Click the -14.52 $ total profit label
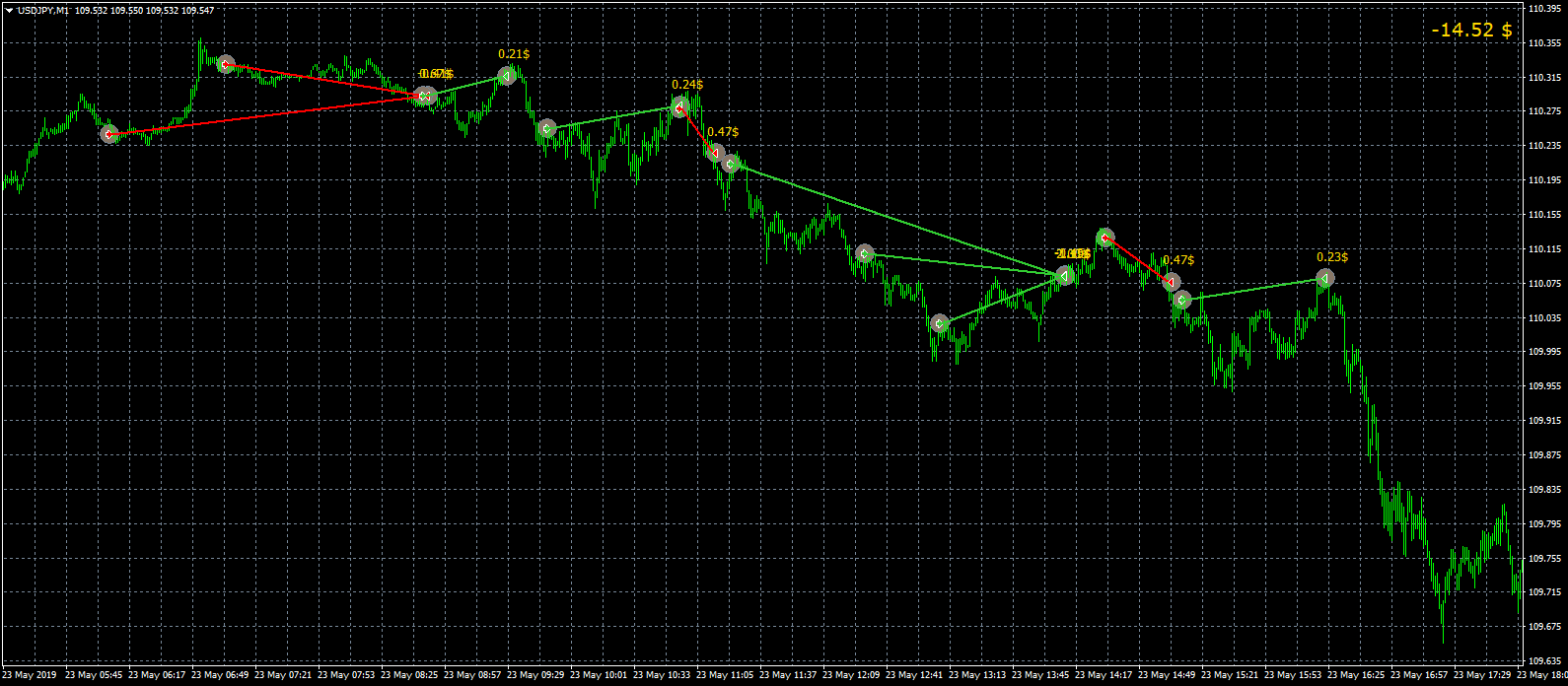The width and height of the screenshot is (1568, 686). [x=1472, y=31]
